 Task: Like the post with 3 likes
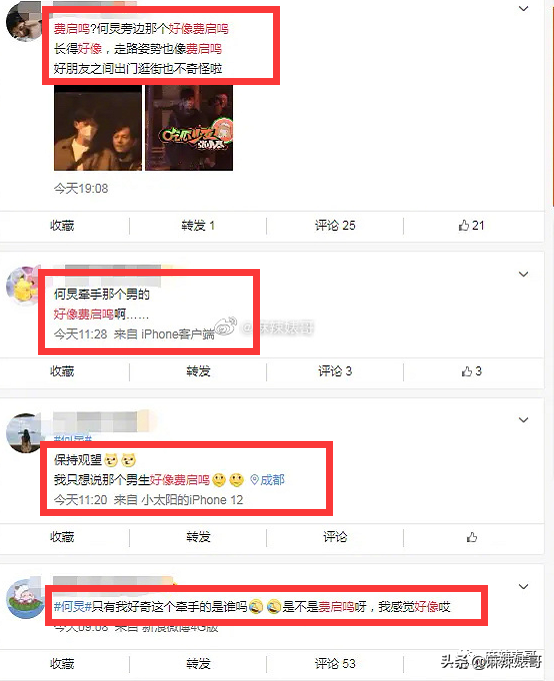click(471, 371)
